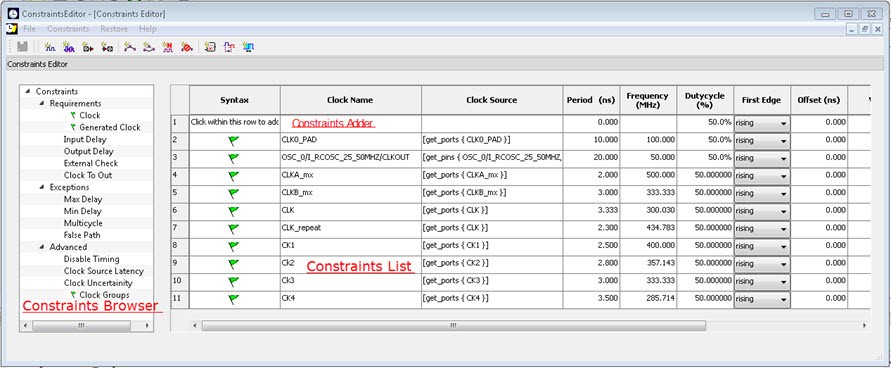
Task: Add a clock constraint via toolbar icon
Action: [50, 47]
